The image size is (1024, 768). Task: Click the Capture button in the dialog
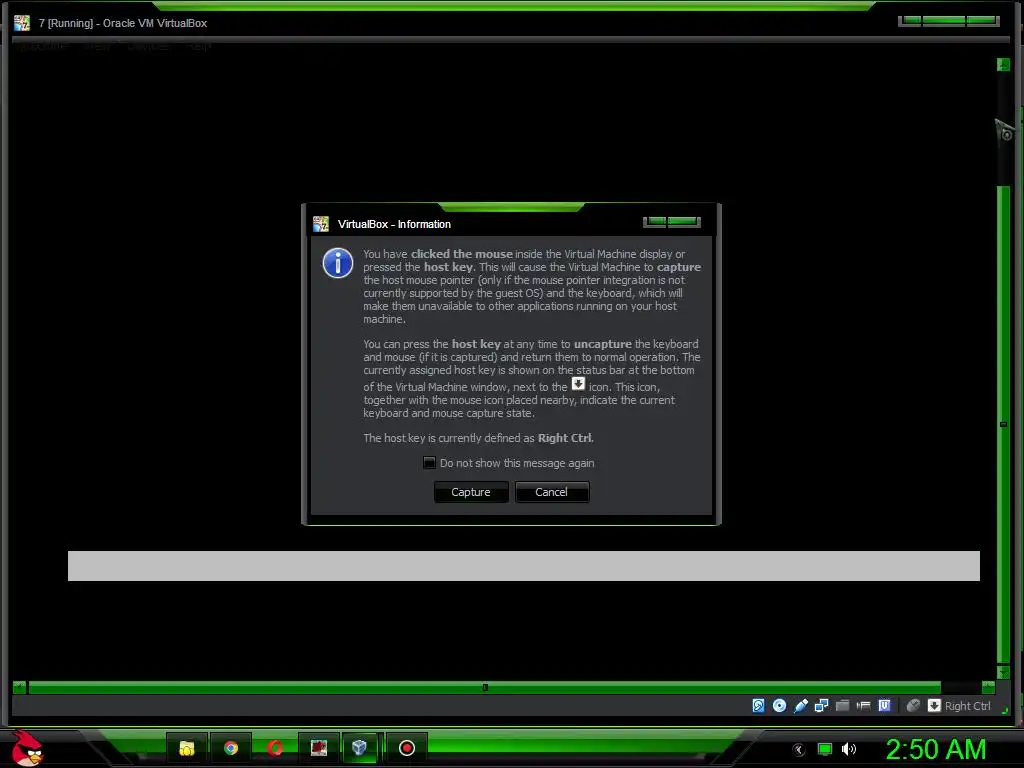click(x=471, y=492)
